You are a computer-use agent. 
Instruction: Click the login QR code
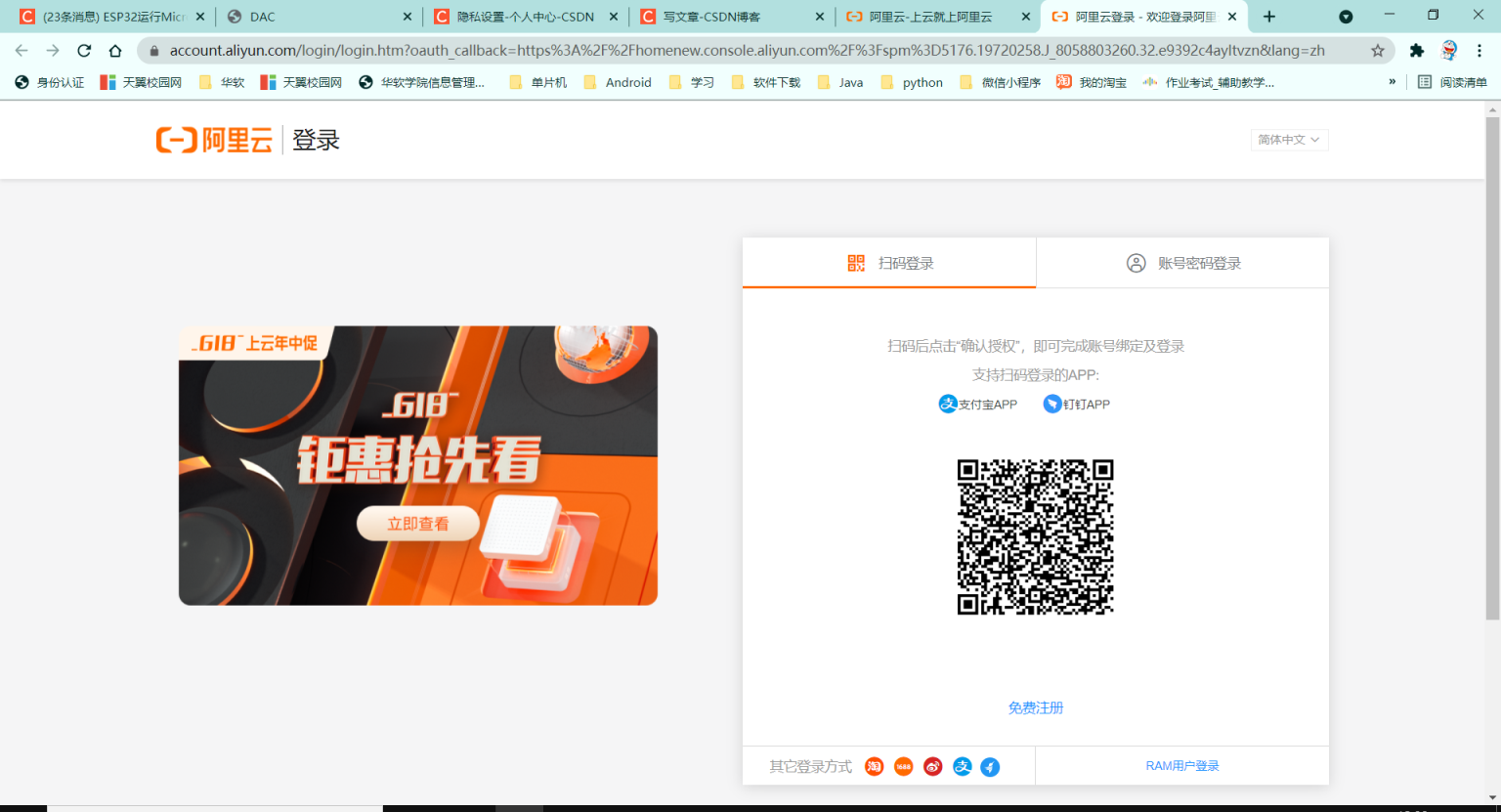(x=1036, y=537)
